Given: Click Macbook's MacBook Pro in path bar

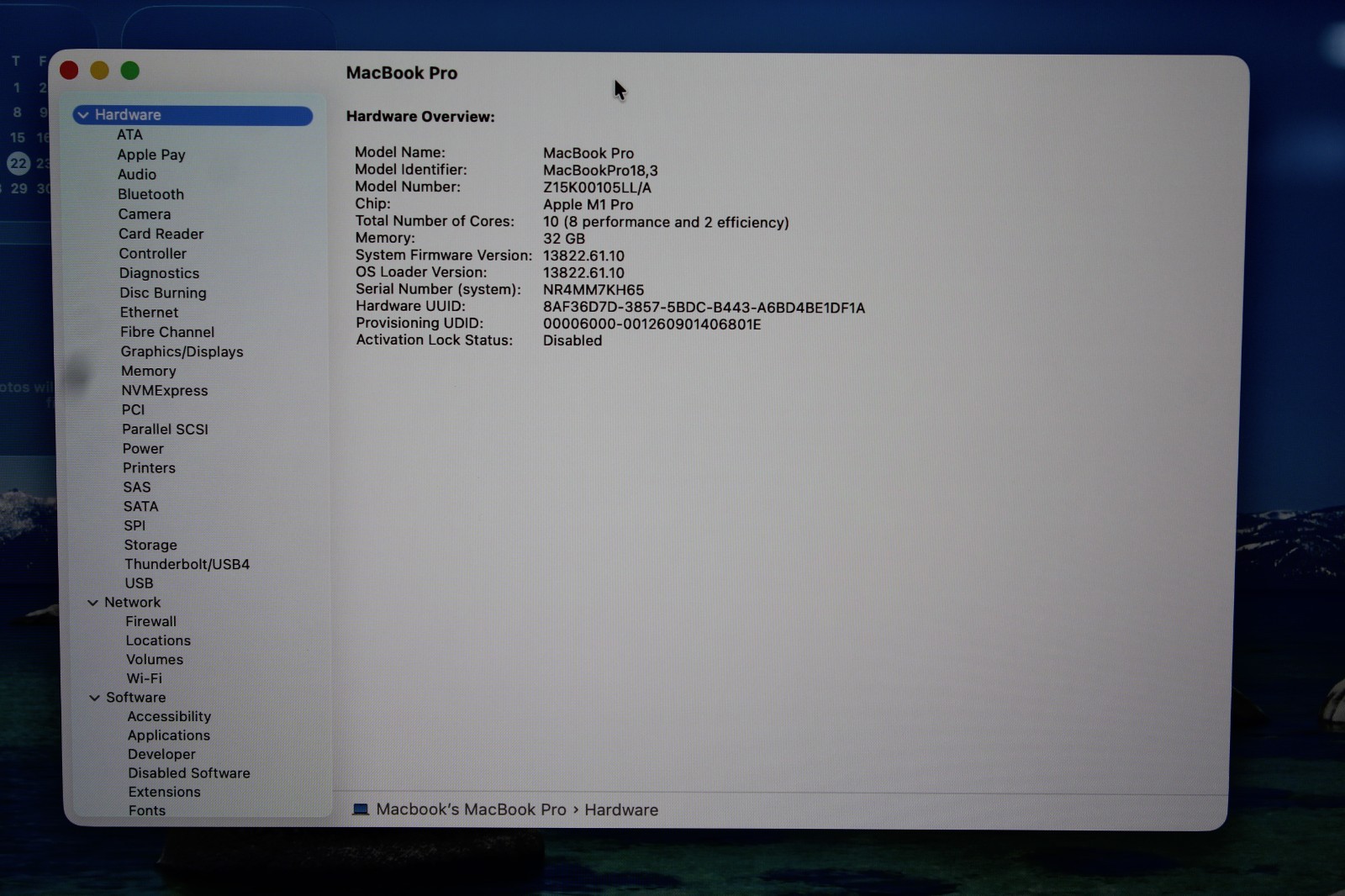Looking at the screenshot, I should pyautogui.click(x=471, y=809).
